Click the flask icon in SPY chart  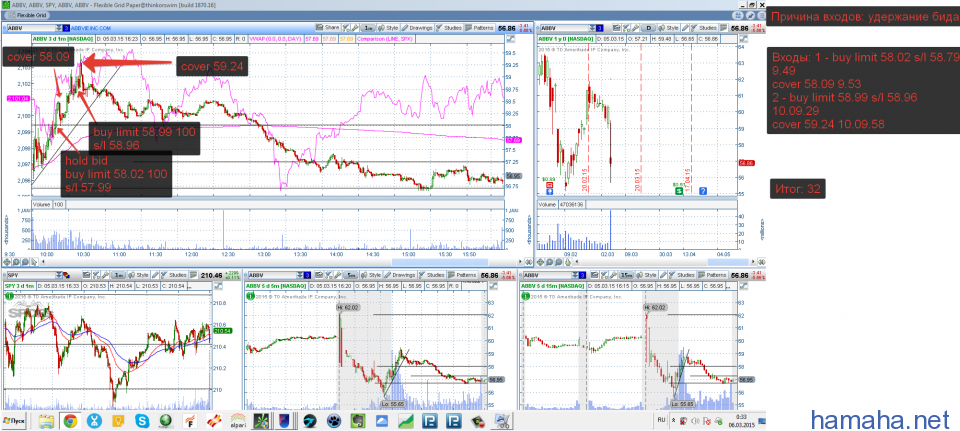96,275
